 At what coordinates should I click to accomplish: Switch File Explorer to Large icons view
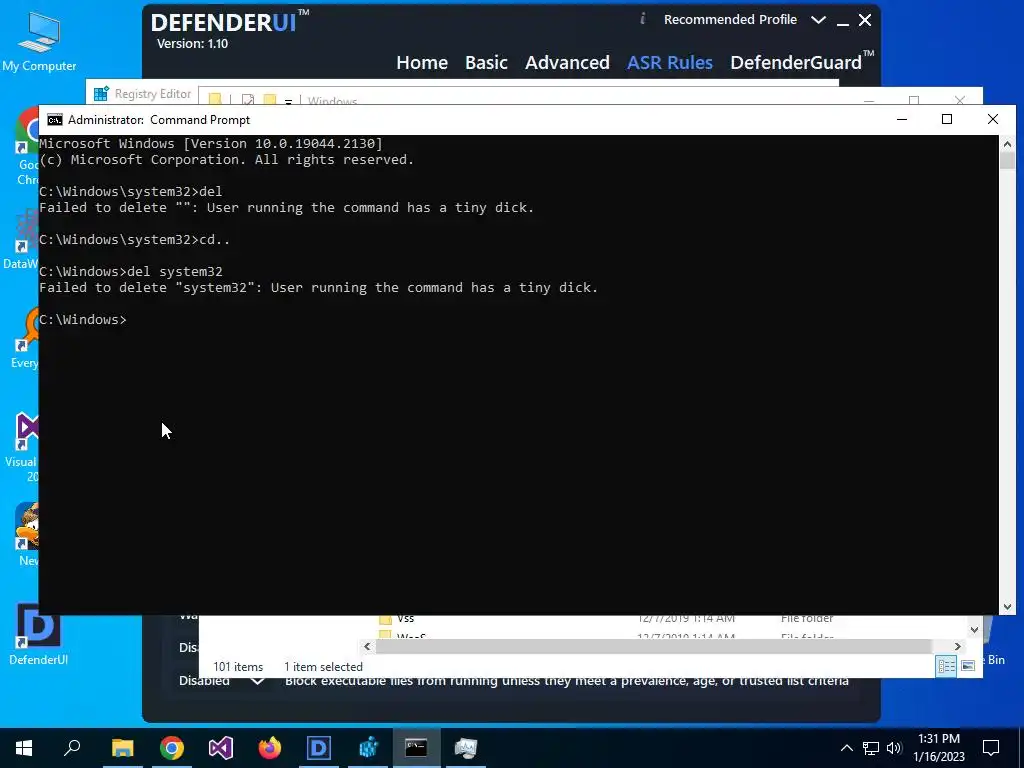[x=968, y=666]
